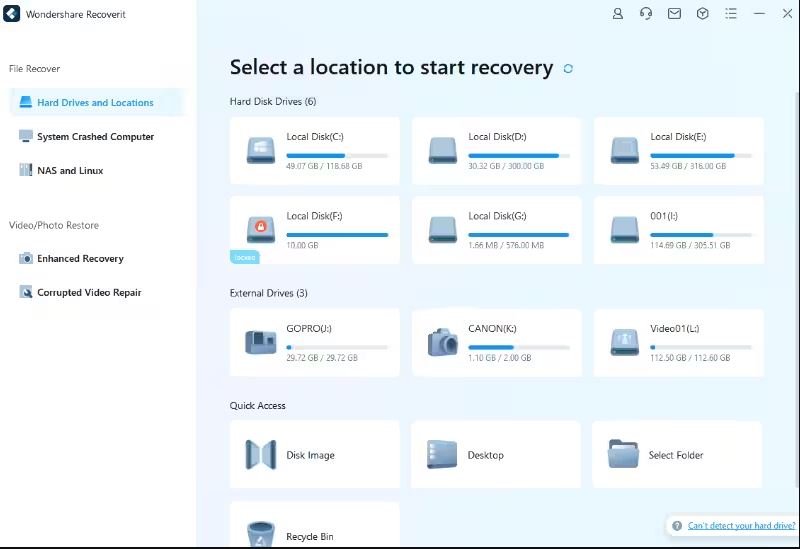Click "Can't detect your hard drive?" link
The width and height of the screenshot is (800, 549).
click(738, 526)
